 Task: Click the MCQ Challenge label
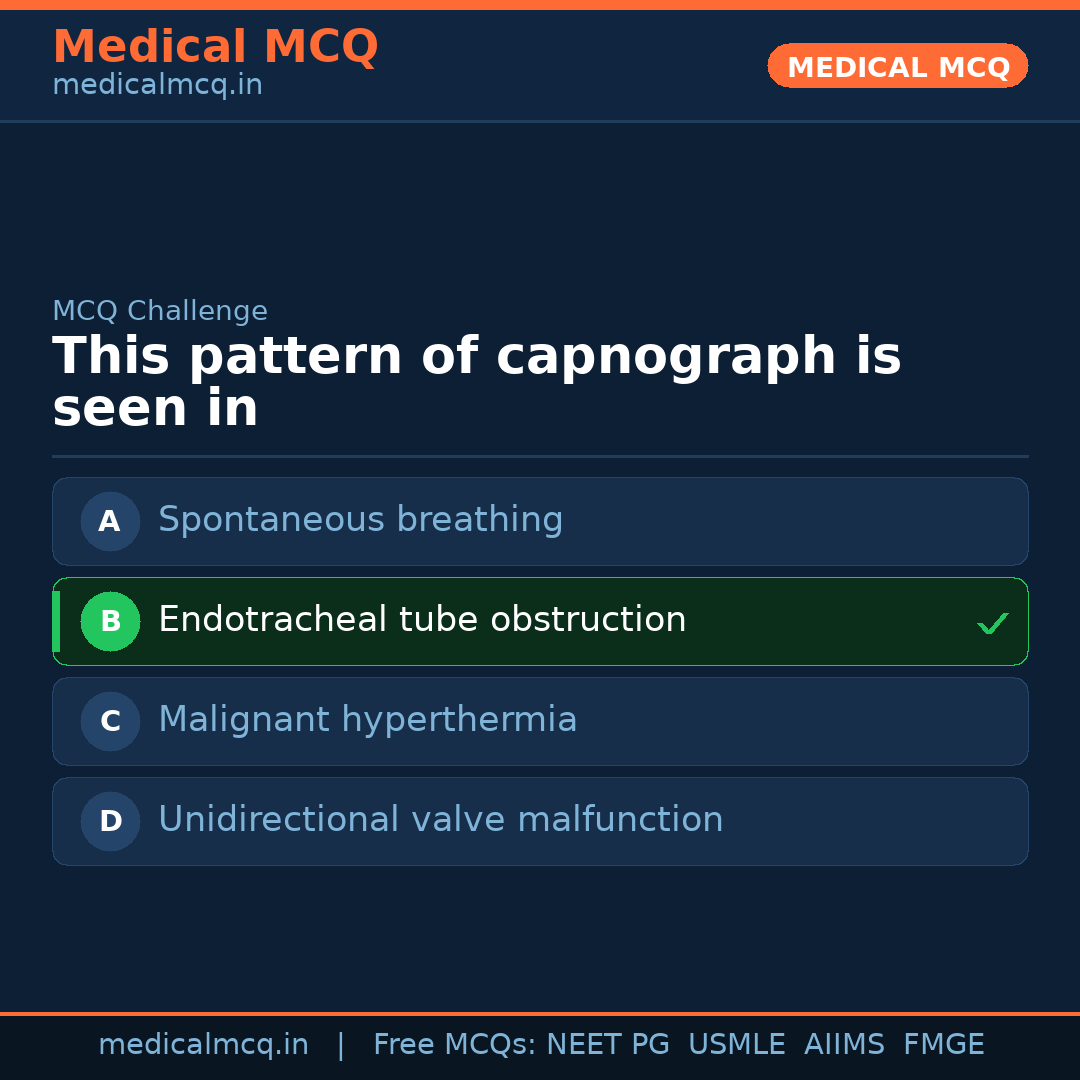[x=160, y=312]
